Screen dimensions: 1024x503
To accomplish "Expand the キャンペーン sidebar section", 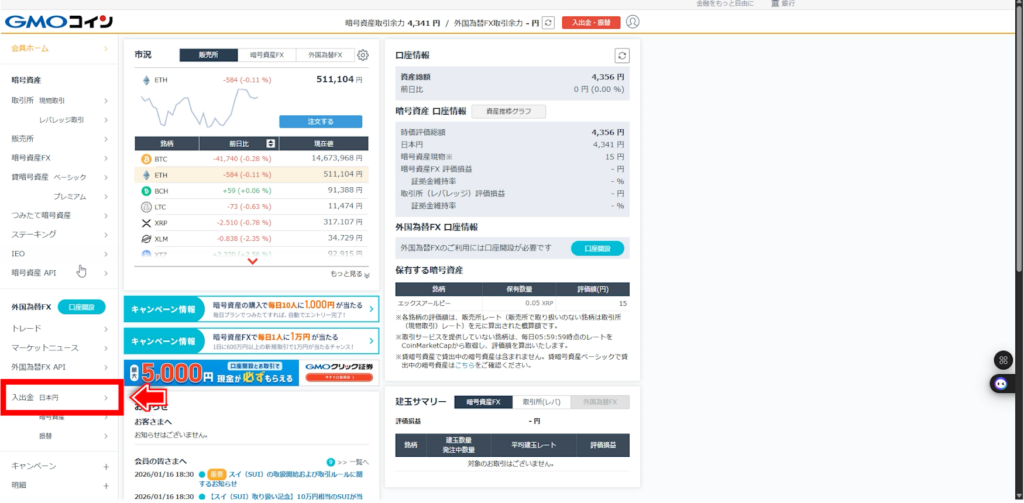I will (106, 466).
